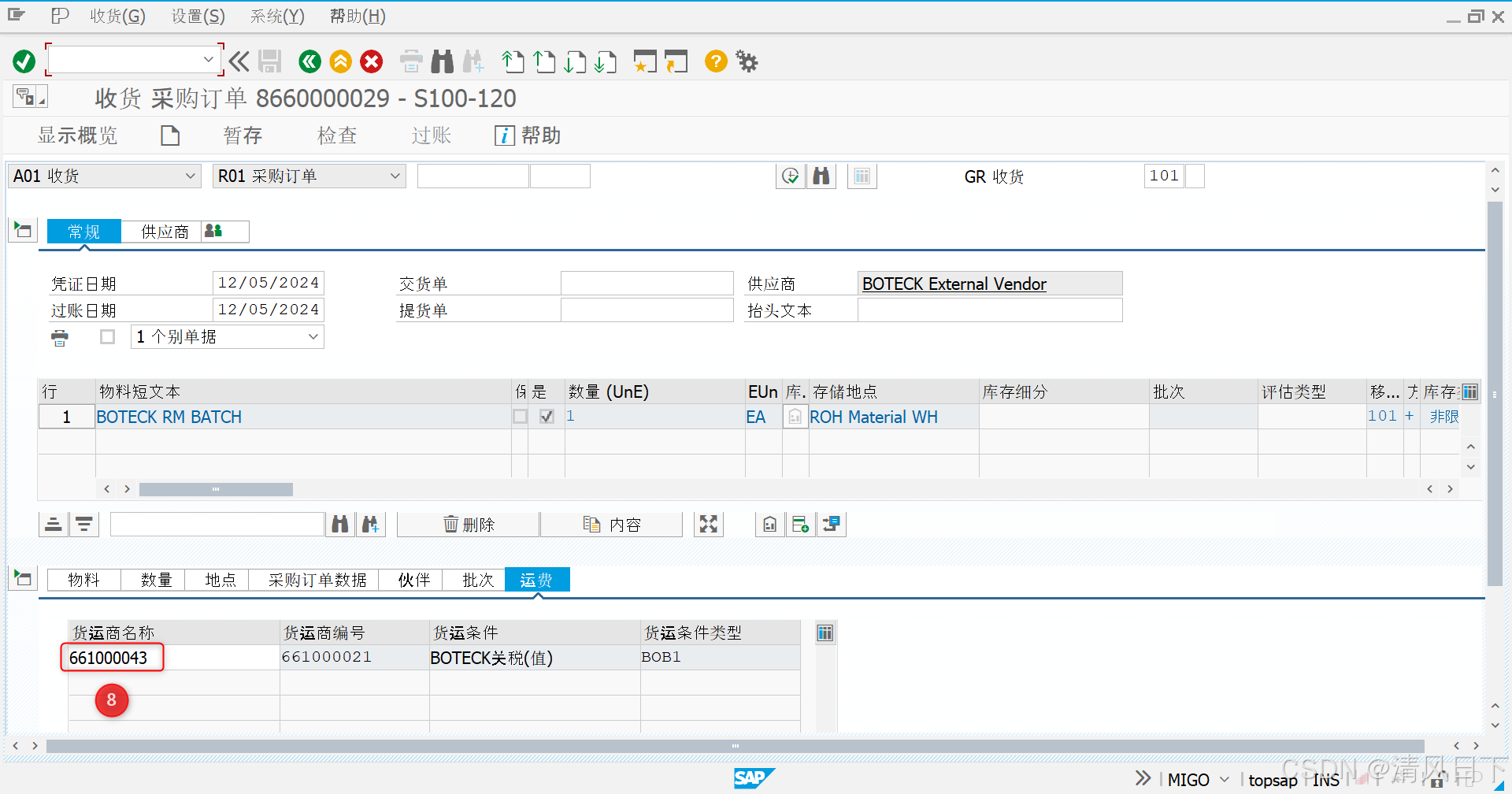Click the Services for Object icon beside title
This screenshot has width=1512, height=794.
[x=30, y=97]
